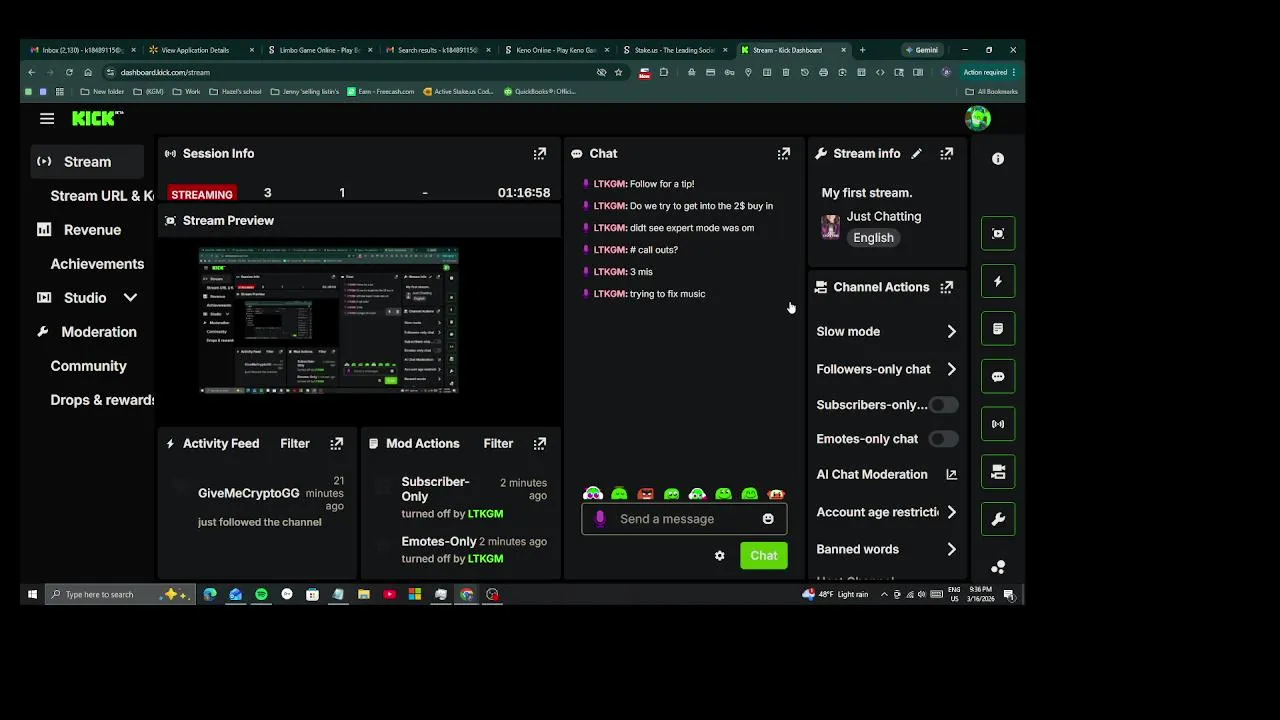Open chat settings gear icon
Viewport: 1280px width, 720px height.
[719, 556]
